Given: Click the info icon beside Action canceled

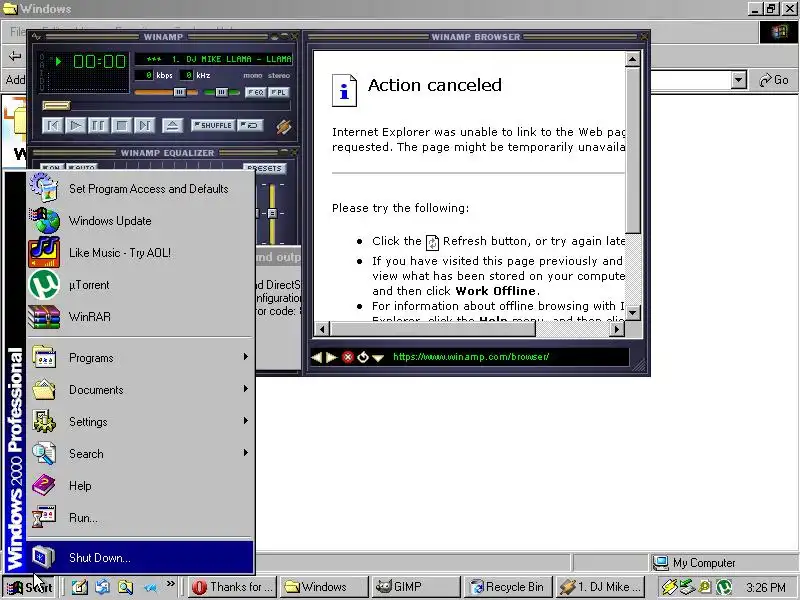Looking at the screenshot, I should point(344,90).
